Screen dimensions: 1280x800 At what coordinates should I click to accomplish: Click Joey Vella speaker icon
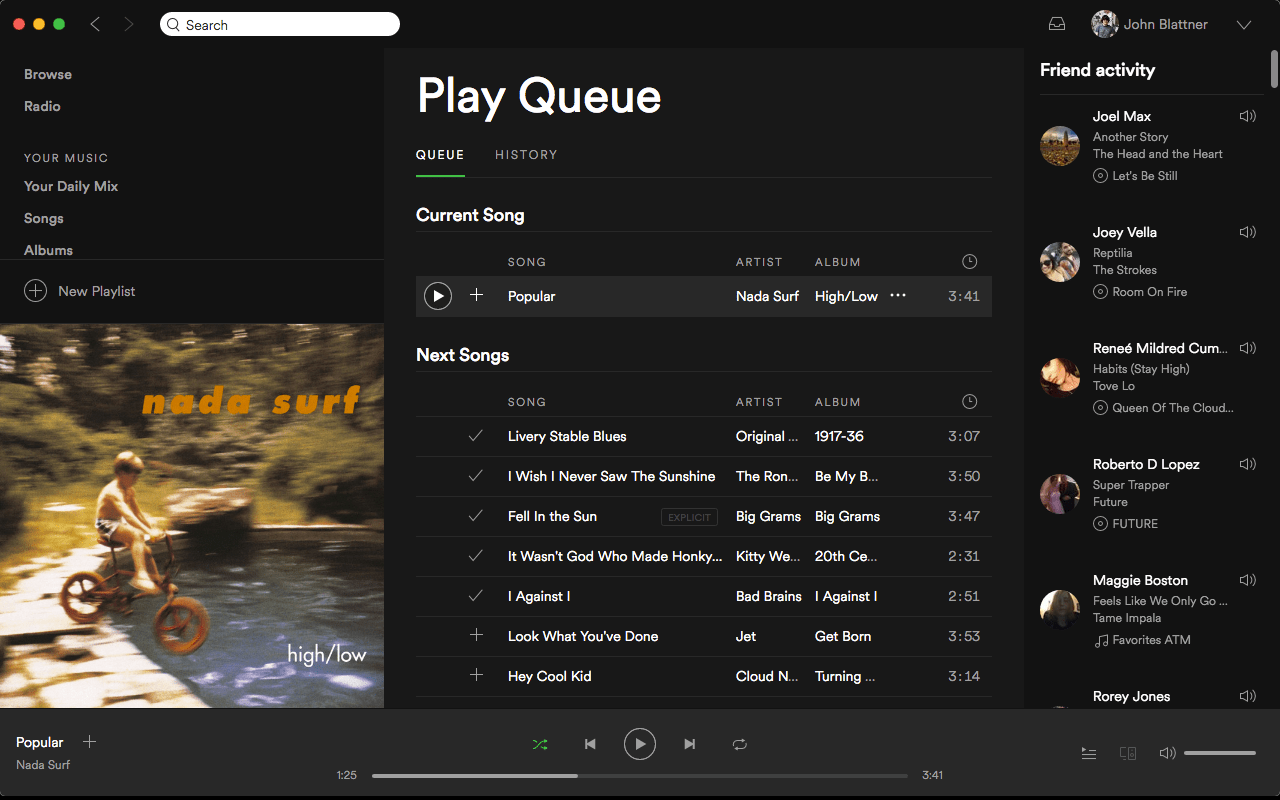1247,232
